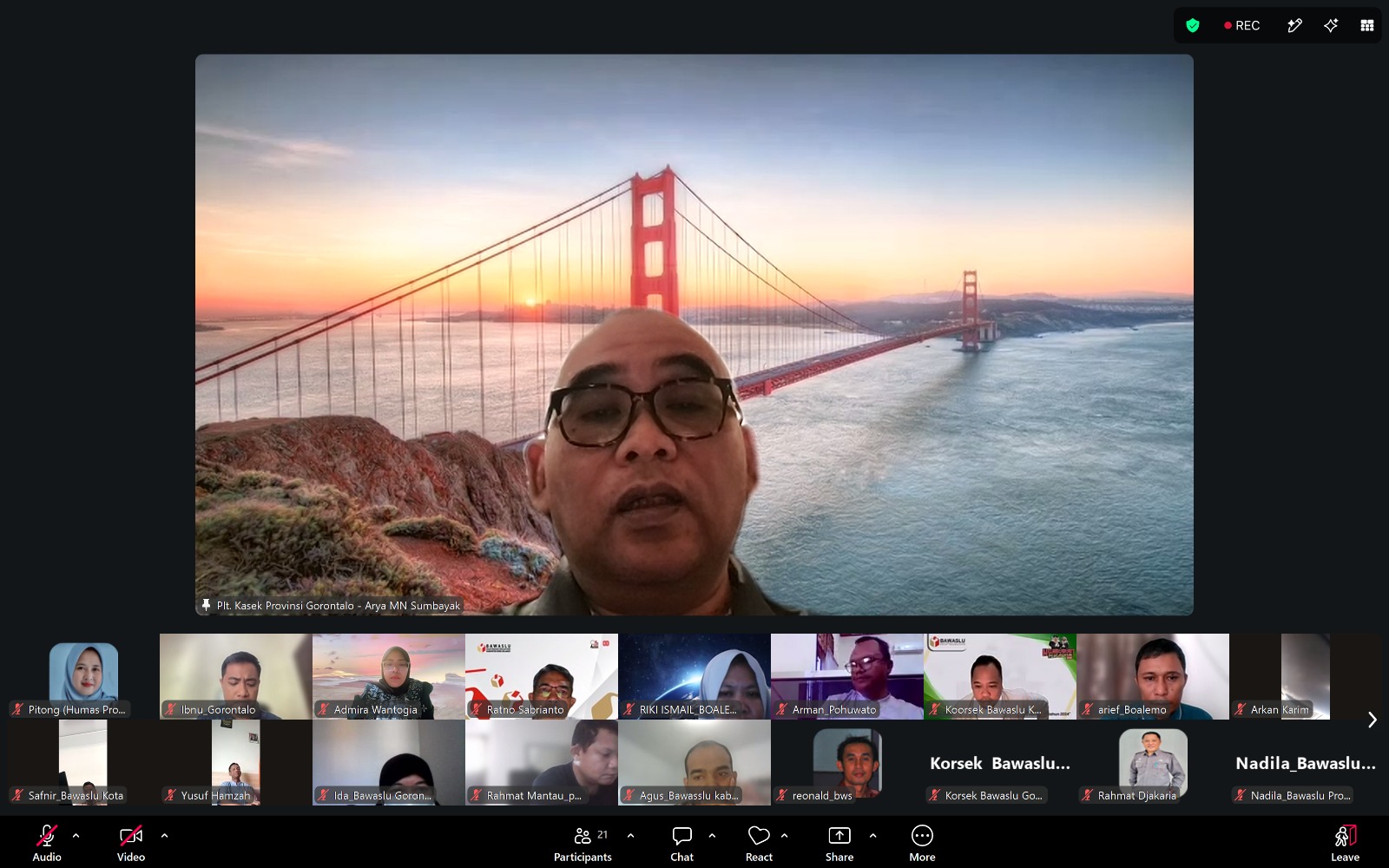Select the arief_Boalemo video thumbnail

1153,676
